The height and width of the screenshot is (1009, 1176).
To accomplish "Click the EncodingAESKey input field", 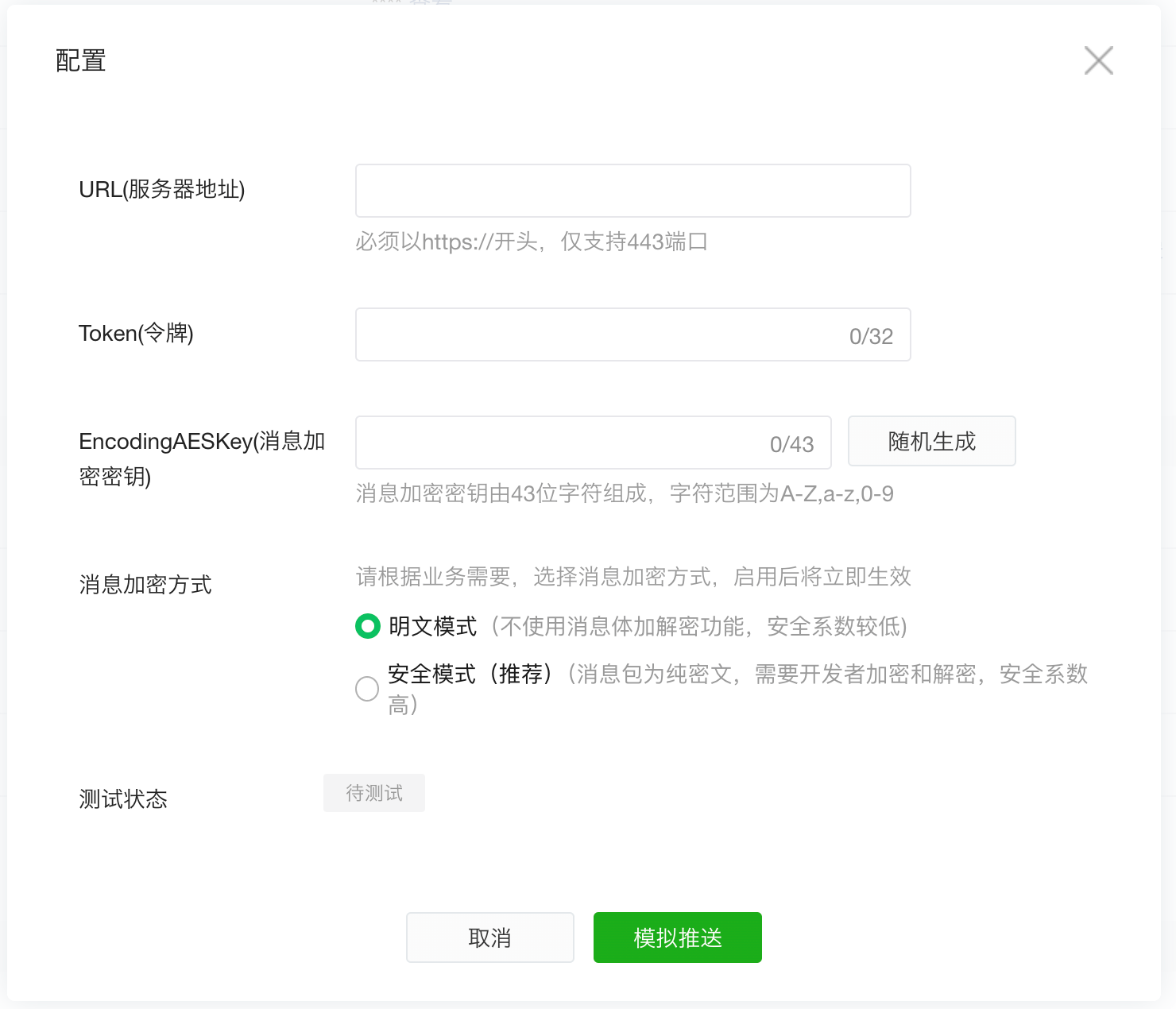I will [x=556, y=443].
